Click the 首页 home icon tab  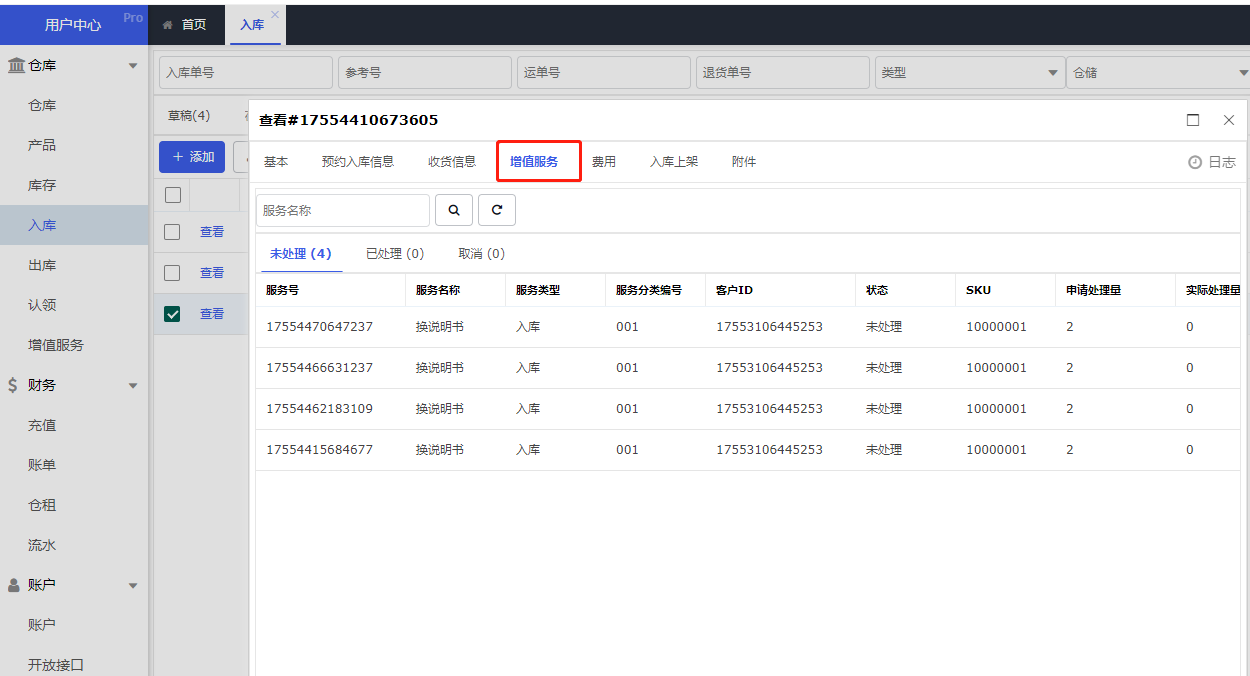[x=184, y=25]
